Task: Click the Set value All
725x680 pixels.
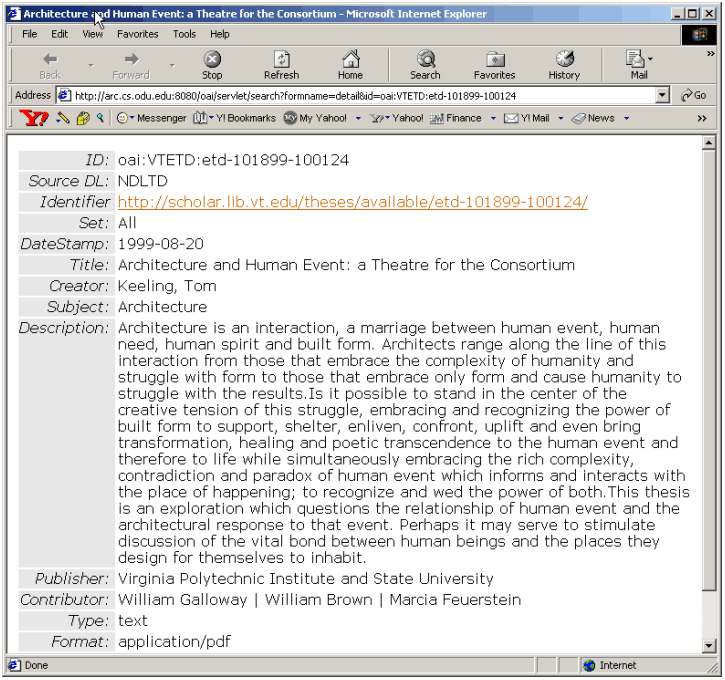Action: pyautogui.click(x=127, y=223)
